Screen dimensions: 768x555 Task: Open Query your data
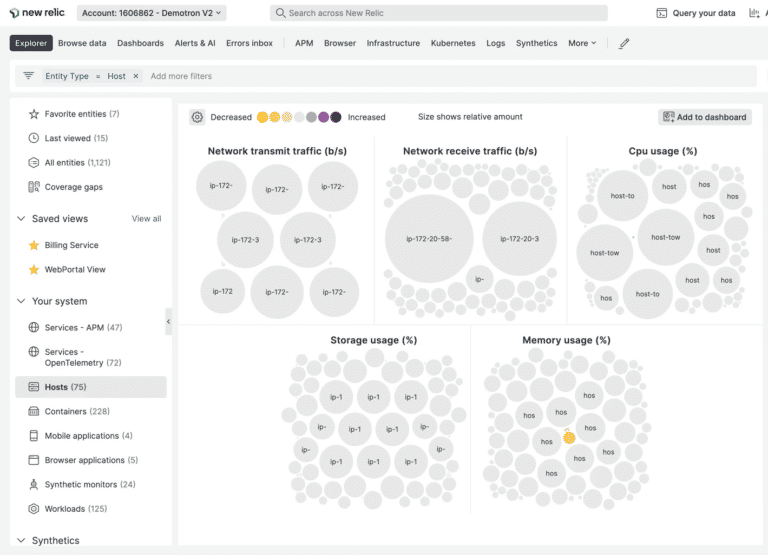696,13
